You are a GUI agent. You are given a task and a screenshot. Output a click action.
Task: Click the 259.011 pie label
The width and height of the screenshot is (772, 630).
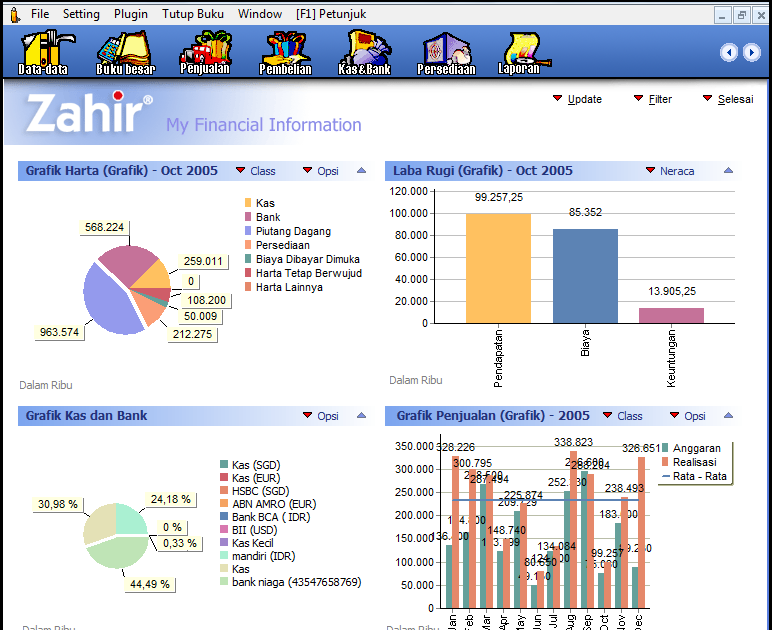tap(203, 261)
